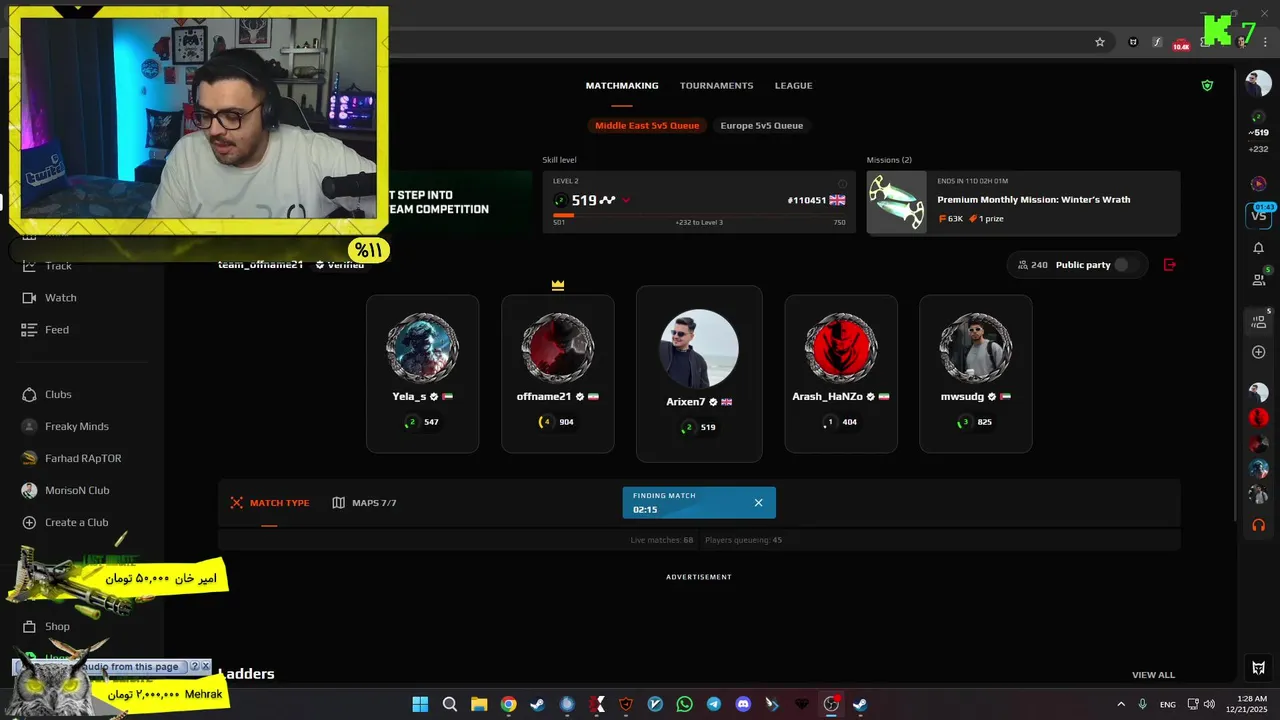Click the Winter's Wrath mission thumbnail
The height and width of the screenshot is (720, 1280).
[x=897, y=203]
